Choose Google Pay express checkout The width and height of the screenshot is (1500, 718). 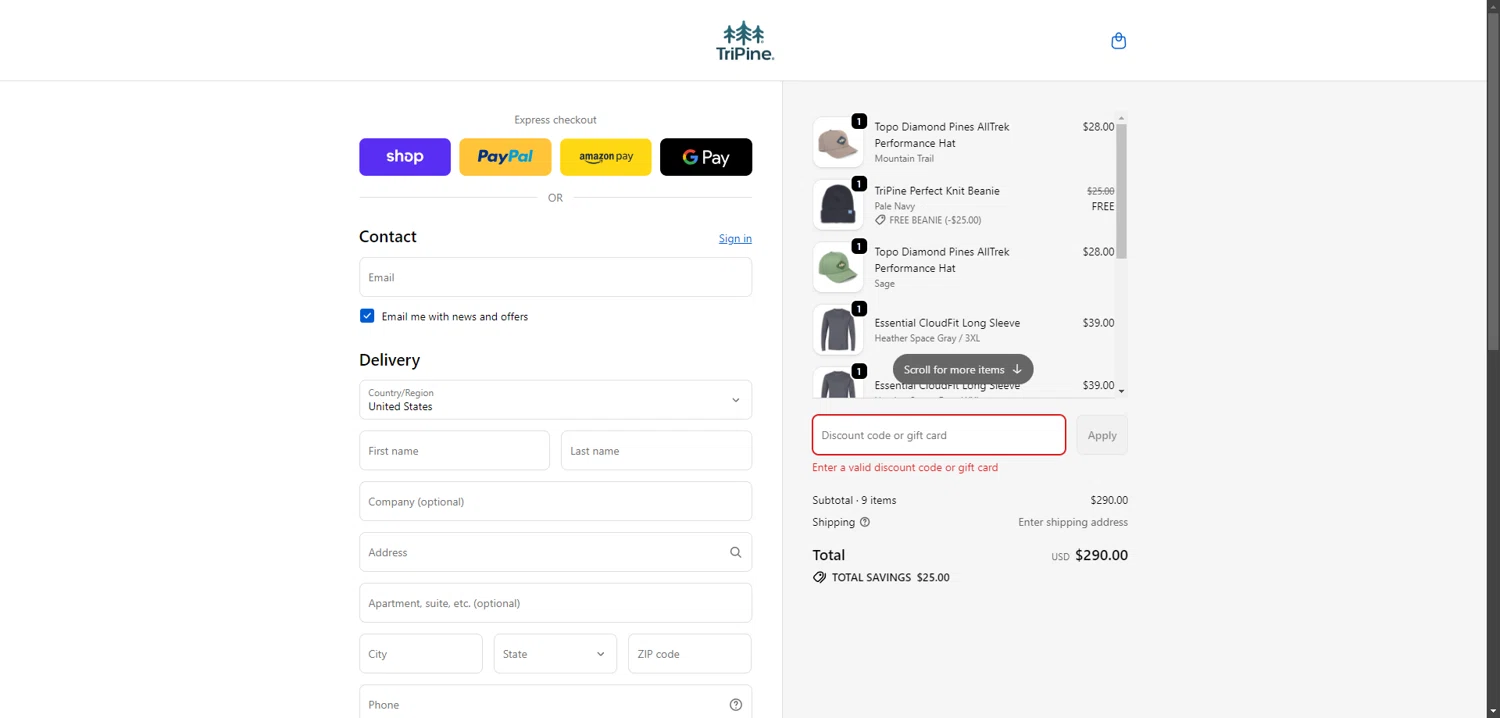(706, 157)
